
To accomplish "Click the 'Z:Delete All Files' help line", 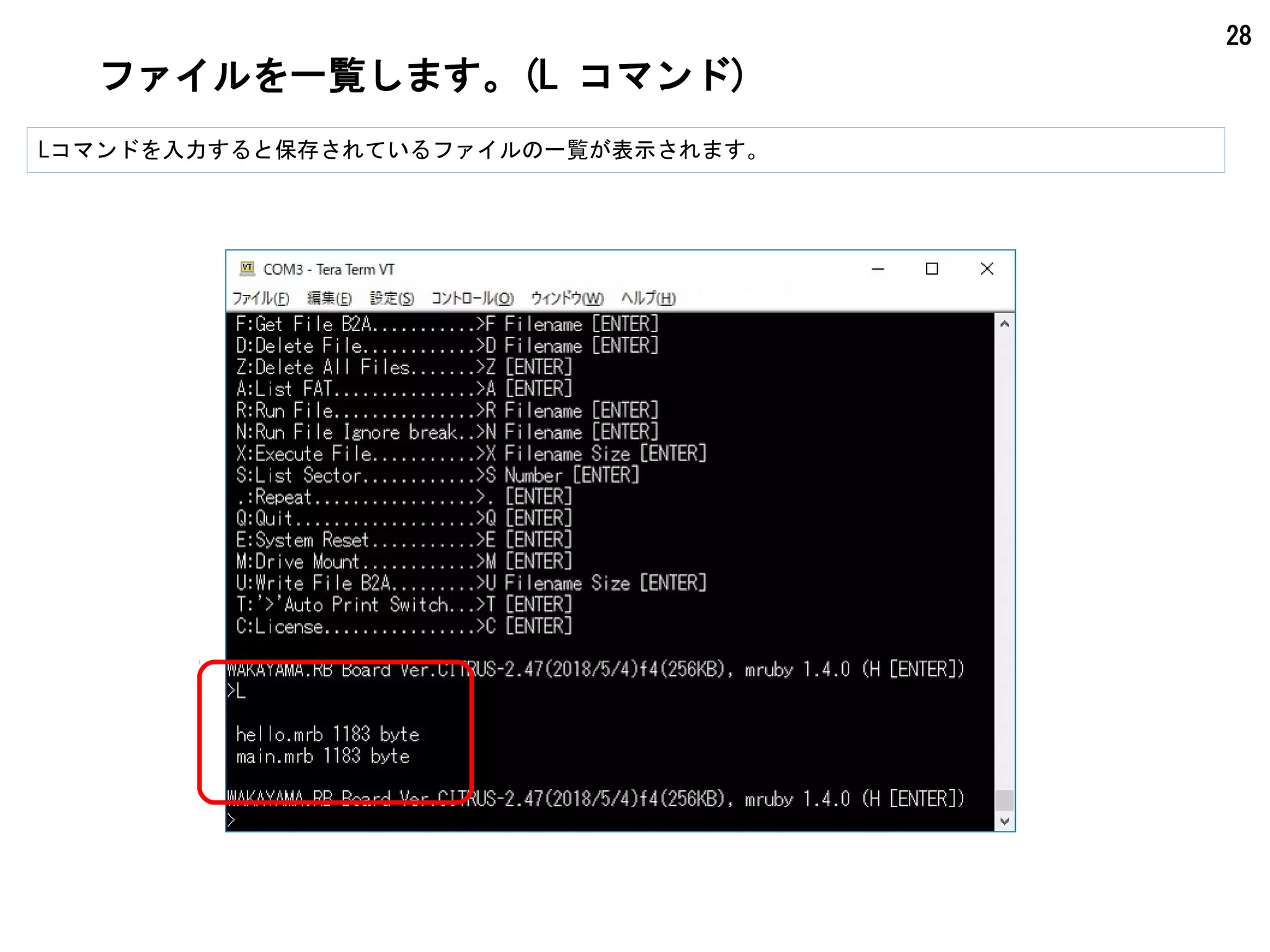I will point(404,368).
